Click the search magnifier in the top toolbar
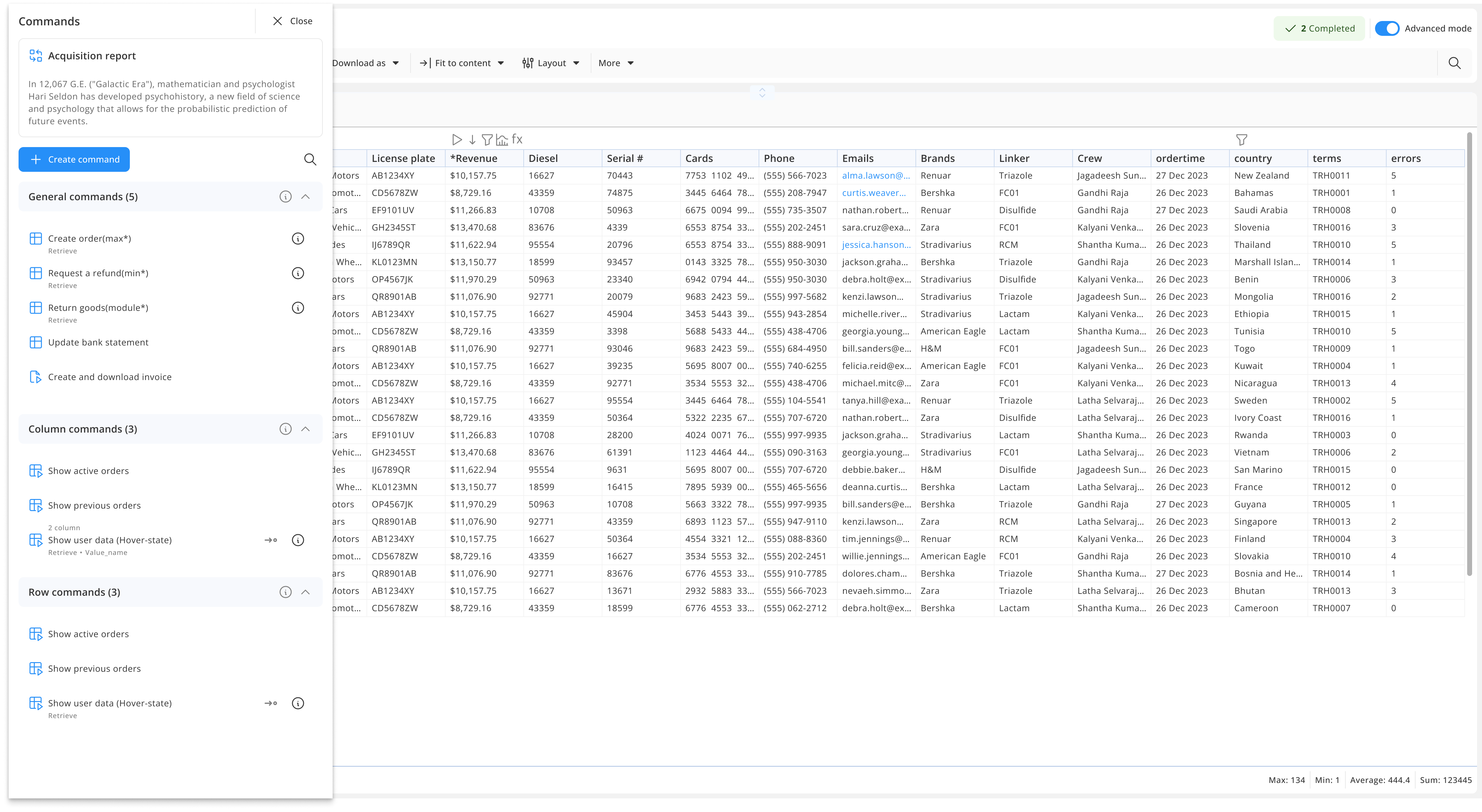This screenshot has height=812, width=1482. click(x=1454, y=63)
